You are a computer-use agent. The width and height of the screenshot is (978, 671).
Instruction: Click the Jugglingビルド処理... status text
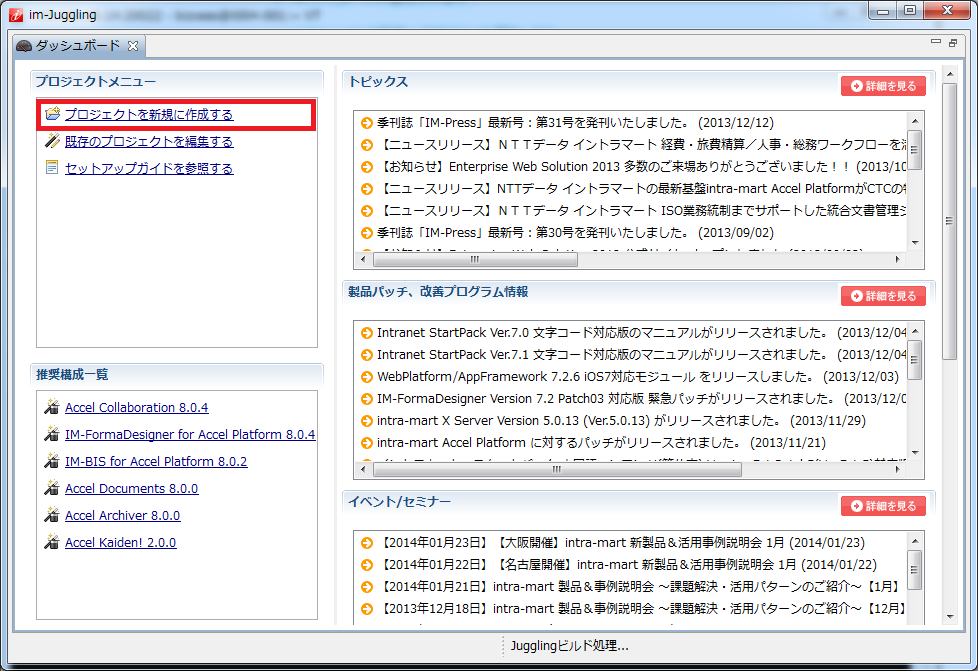569,646
